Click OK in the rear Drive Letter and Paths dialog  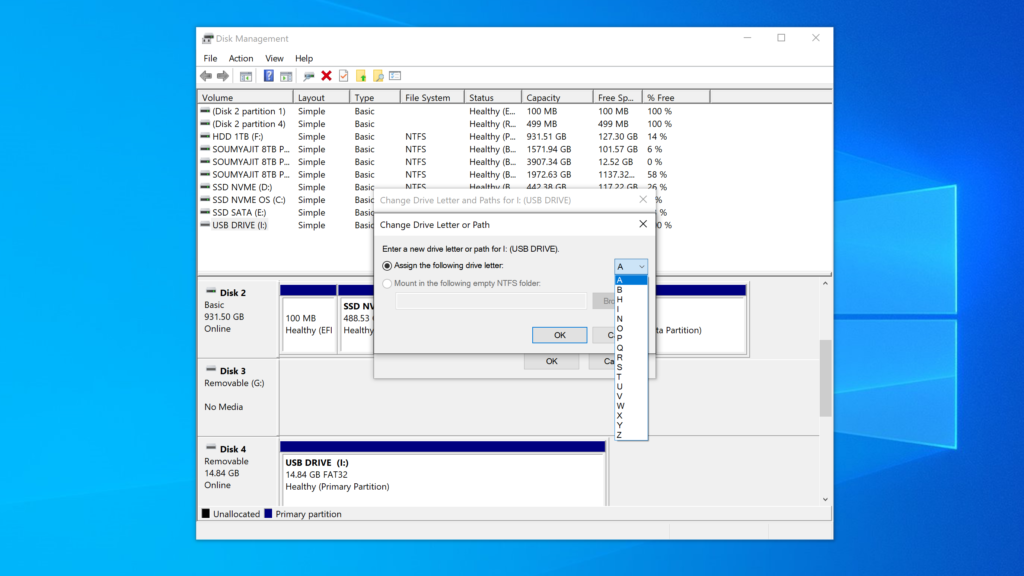[x=551, y=361]
